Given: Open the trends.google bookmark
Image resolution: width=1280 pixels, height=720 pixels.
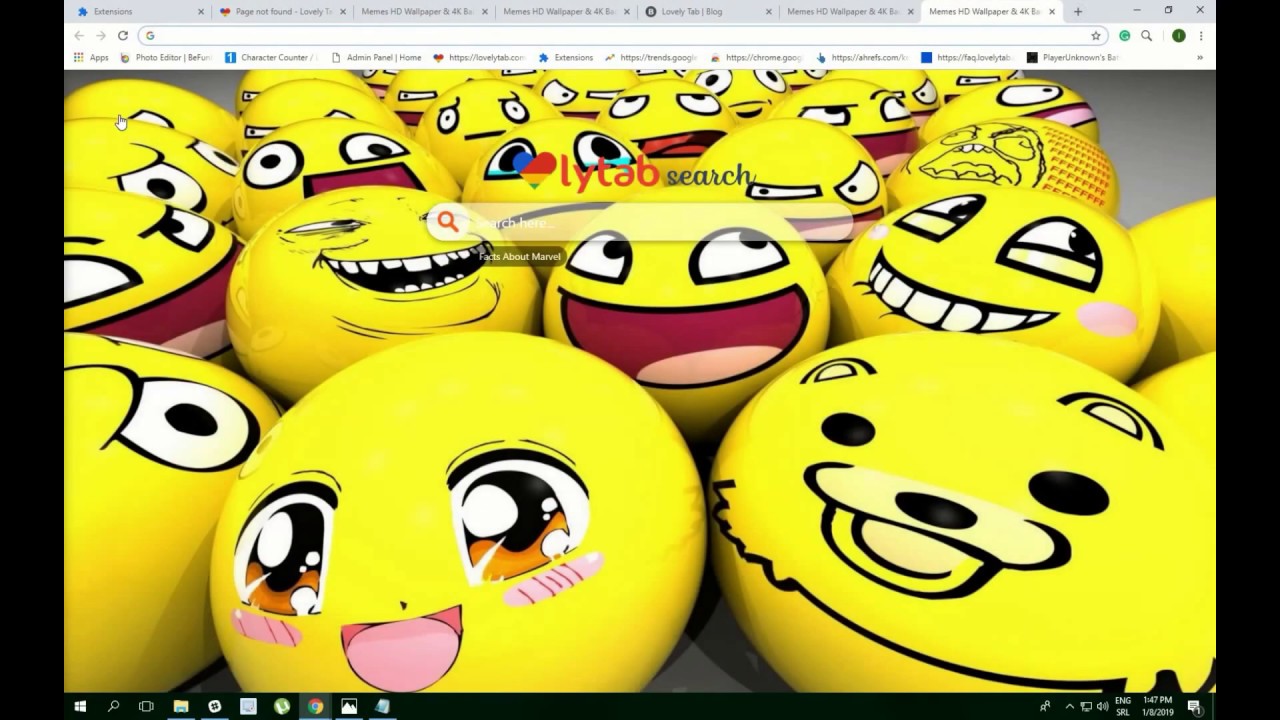Looking at the screenshot, I should coord(651,57).
